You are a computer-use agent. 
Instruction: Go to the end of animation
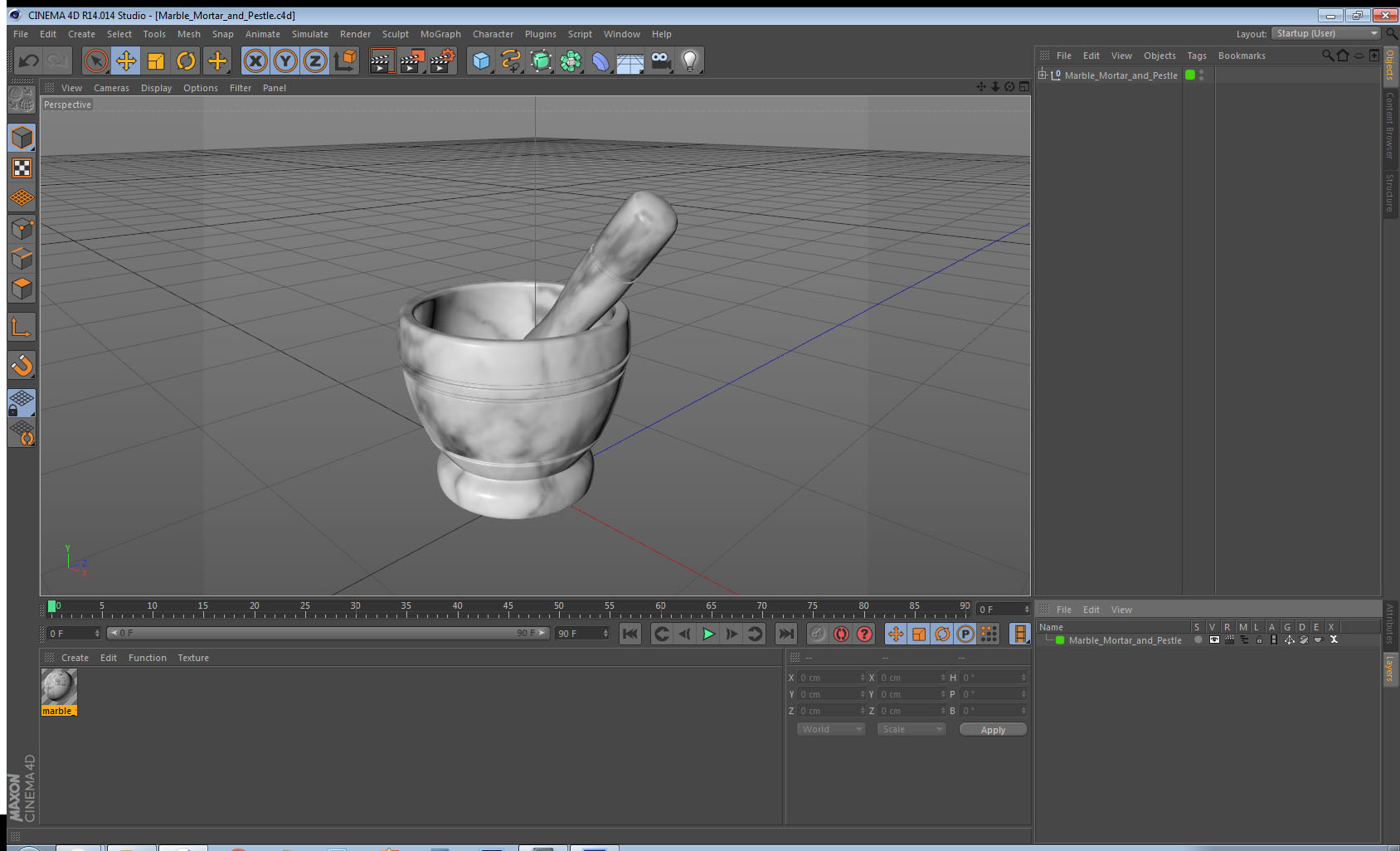pyautogui.click(x=785, y=634)
